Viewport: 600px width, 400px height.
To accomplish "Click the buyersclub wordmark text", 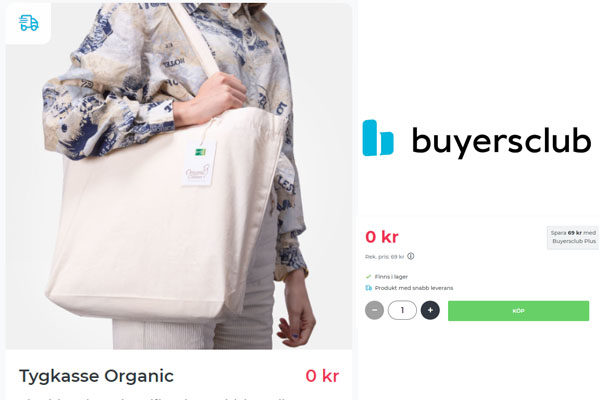I will [501, 140].
